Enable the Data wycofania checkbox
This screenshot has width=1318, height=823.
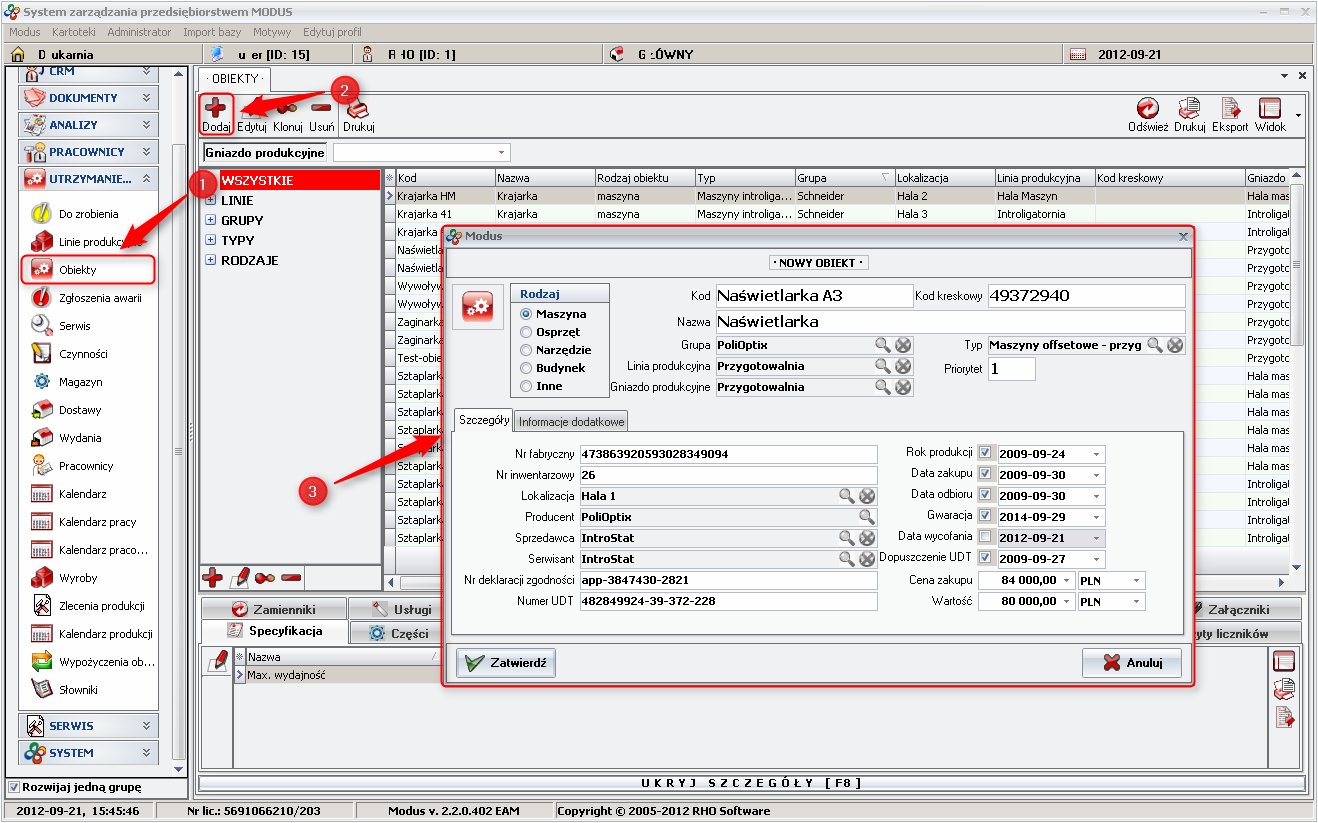pyautogui.click(x=986, y=537)
